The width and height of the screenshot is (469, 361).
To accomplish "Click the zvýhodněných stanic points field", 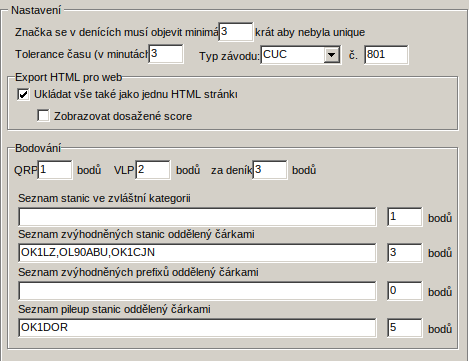I will point(405,253).
